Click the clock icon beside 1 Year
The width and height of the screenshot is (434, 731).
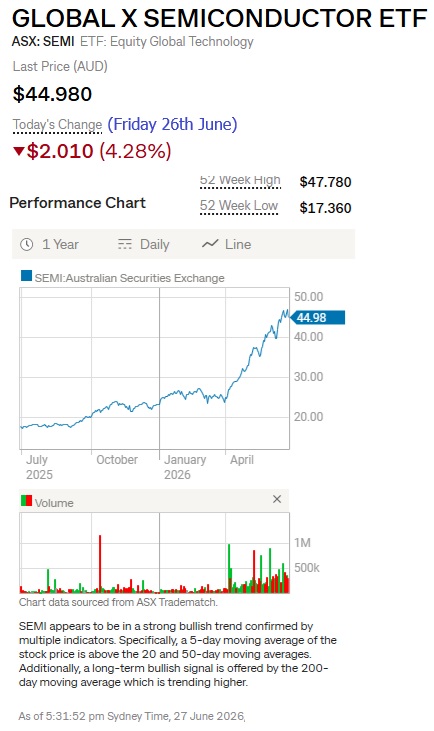[x=27, y=244]
